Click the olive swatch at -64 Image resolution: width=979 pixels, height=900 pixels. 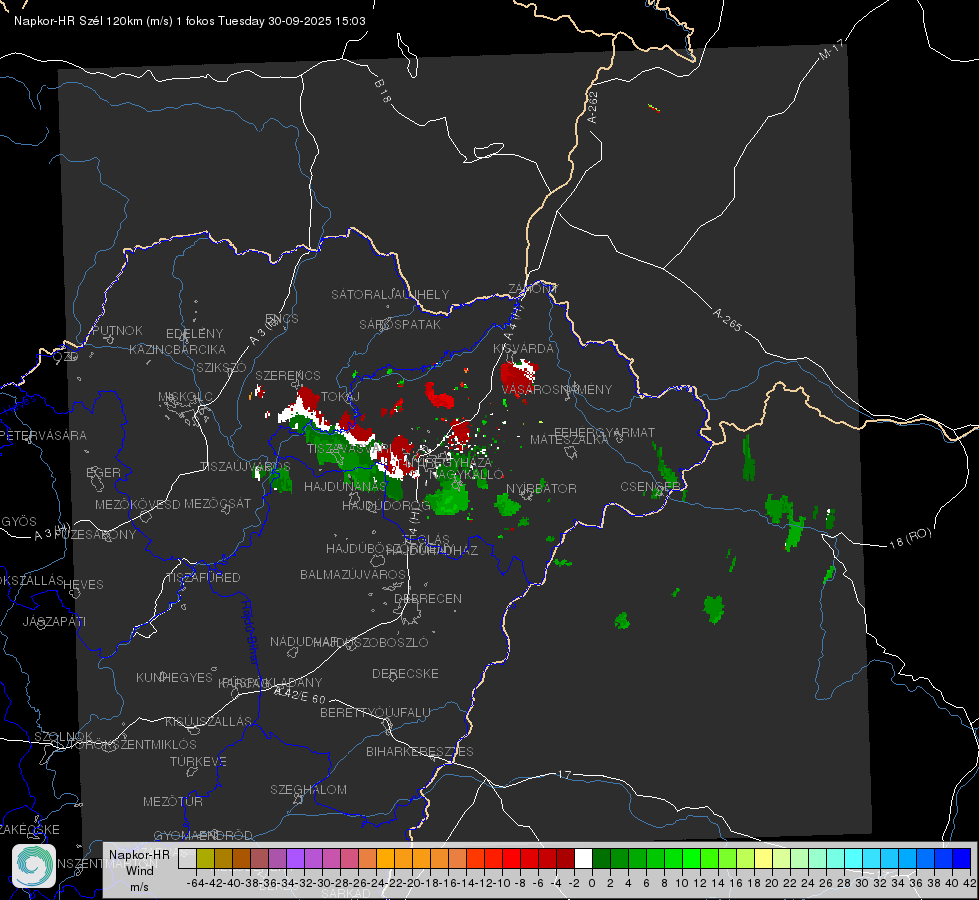pos(205,859)
